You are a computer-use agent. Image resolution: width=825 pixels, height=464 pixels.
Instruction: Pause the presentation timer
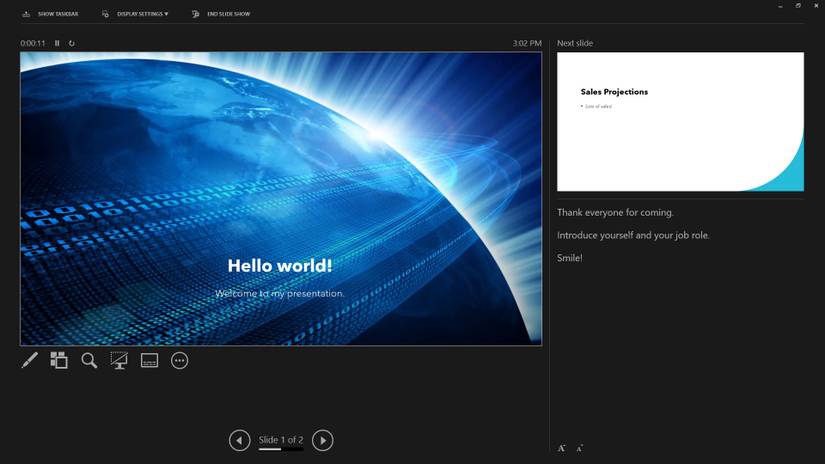(57, 43)
